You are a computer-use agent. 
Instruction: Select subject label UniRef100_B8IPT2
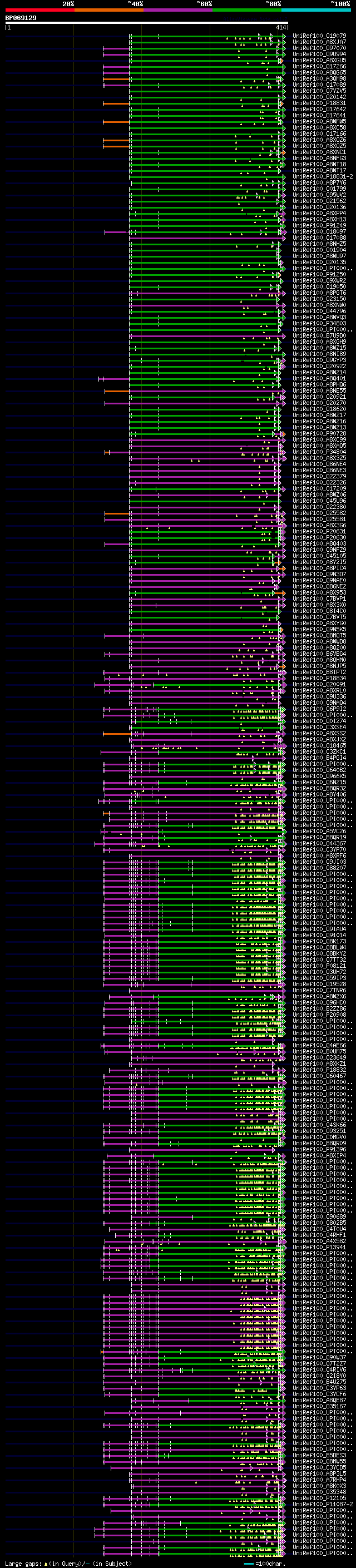(319, 672)
